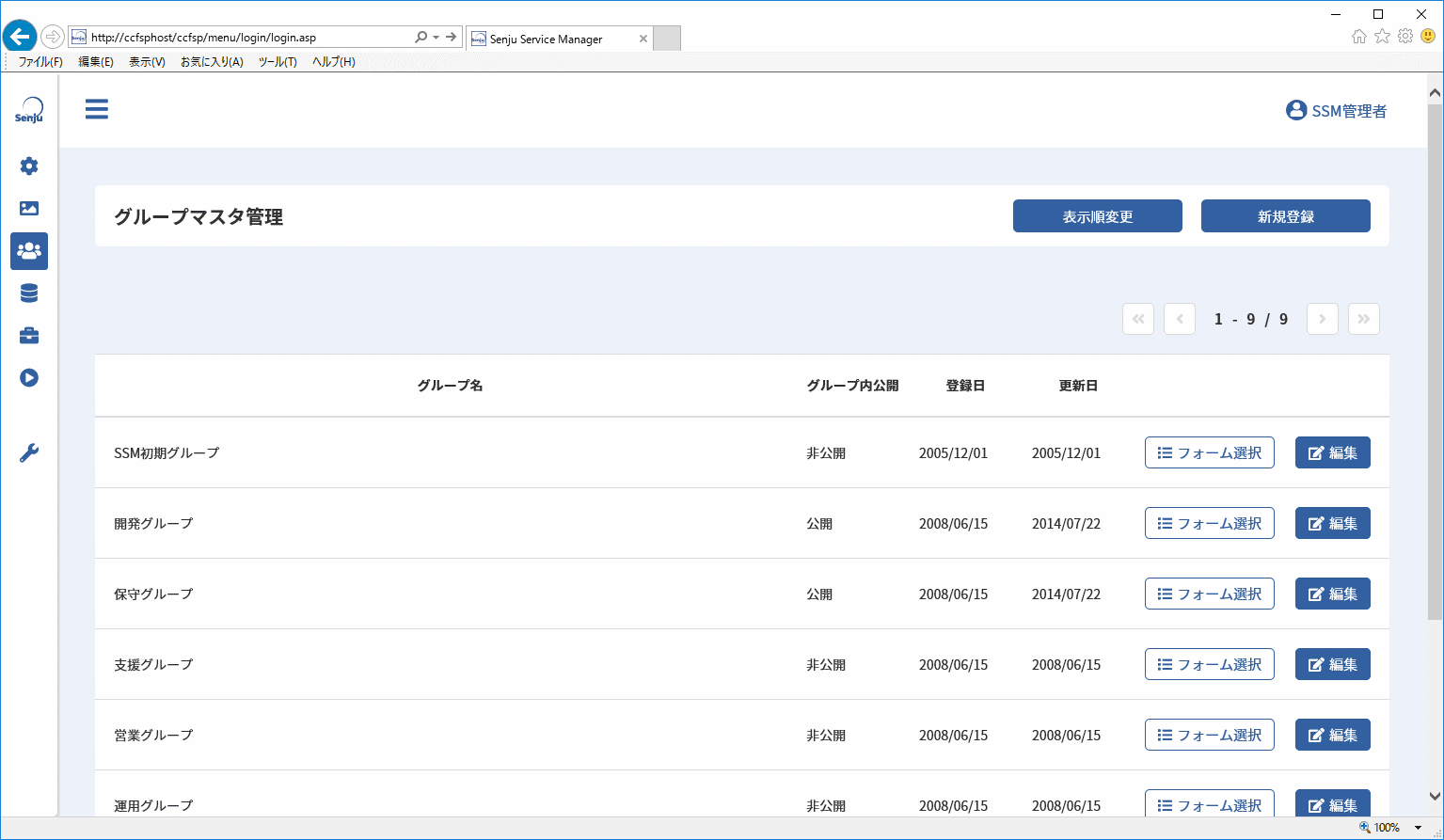The height and width of the screenshot is (840, 1444).
Task: Go to the first page of results
Action: coord(1138,319)
